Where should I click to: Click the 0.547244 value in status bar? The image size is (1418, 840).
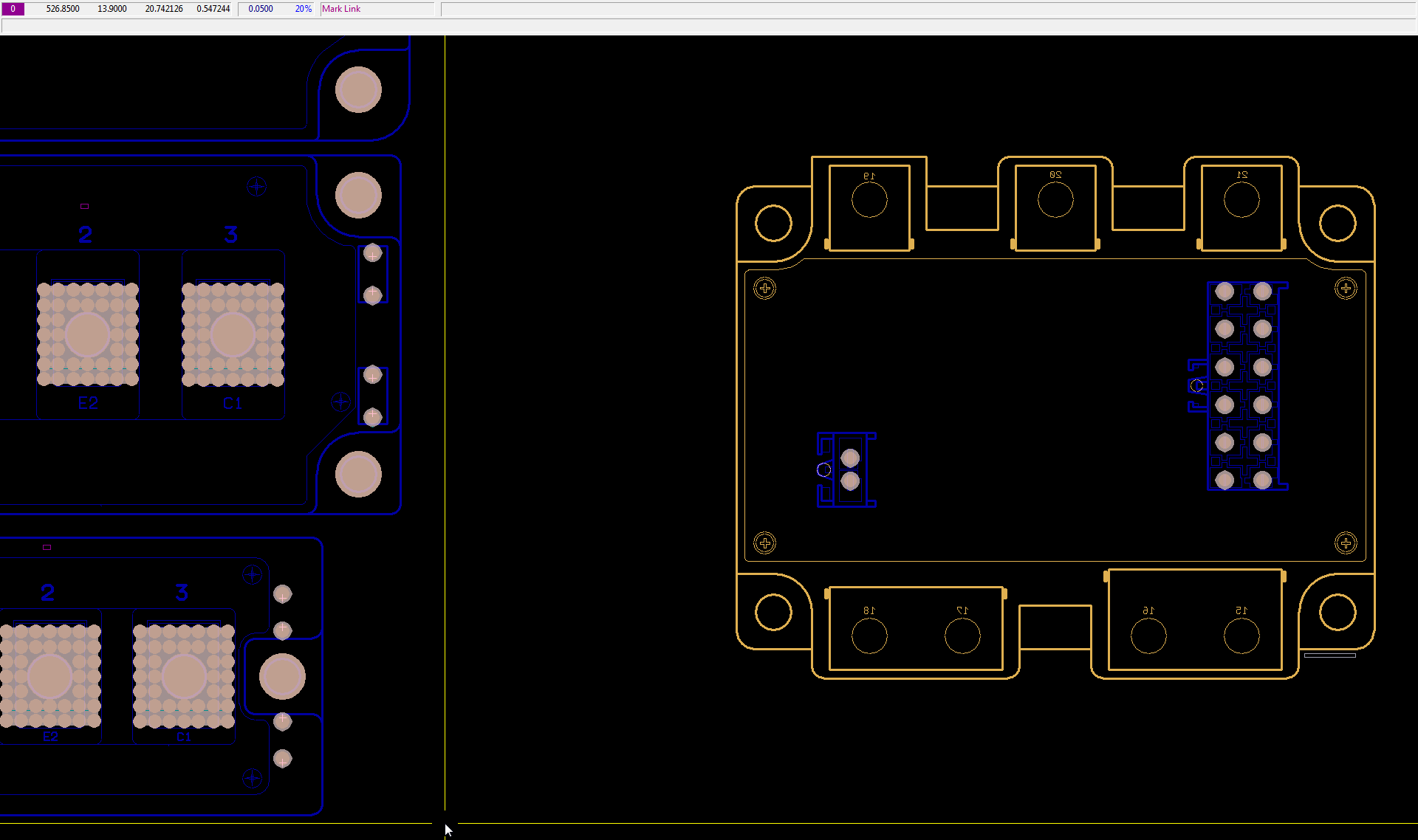pyautogui.click(x=213, y=9)
